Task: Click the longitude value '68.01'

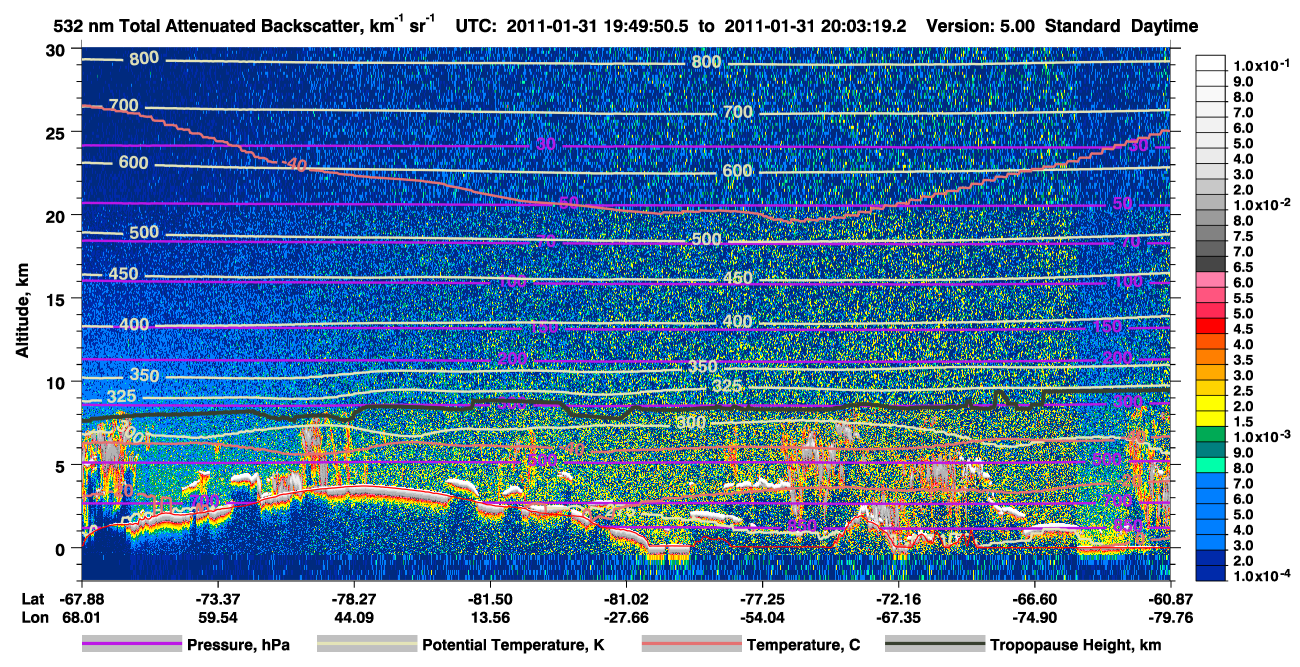Action: [81, 617]
